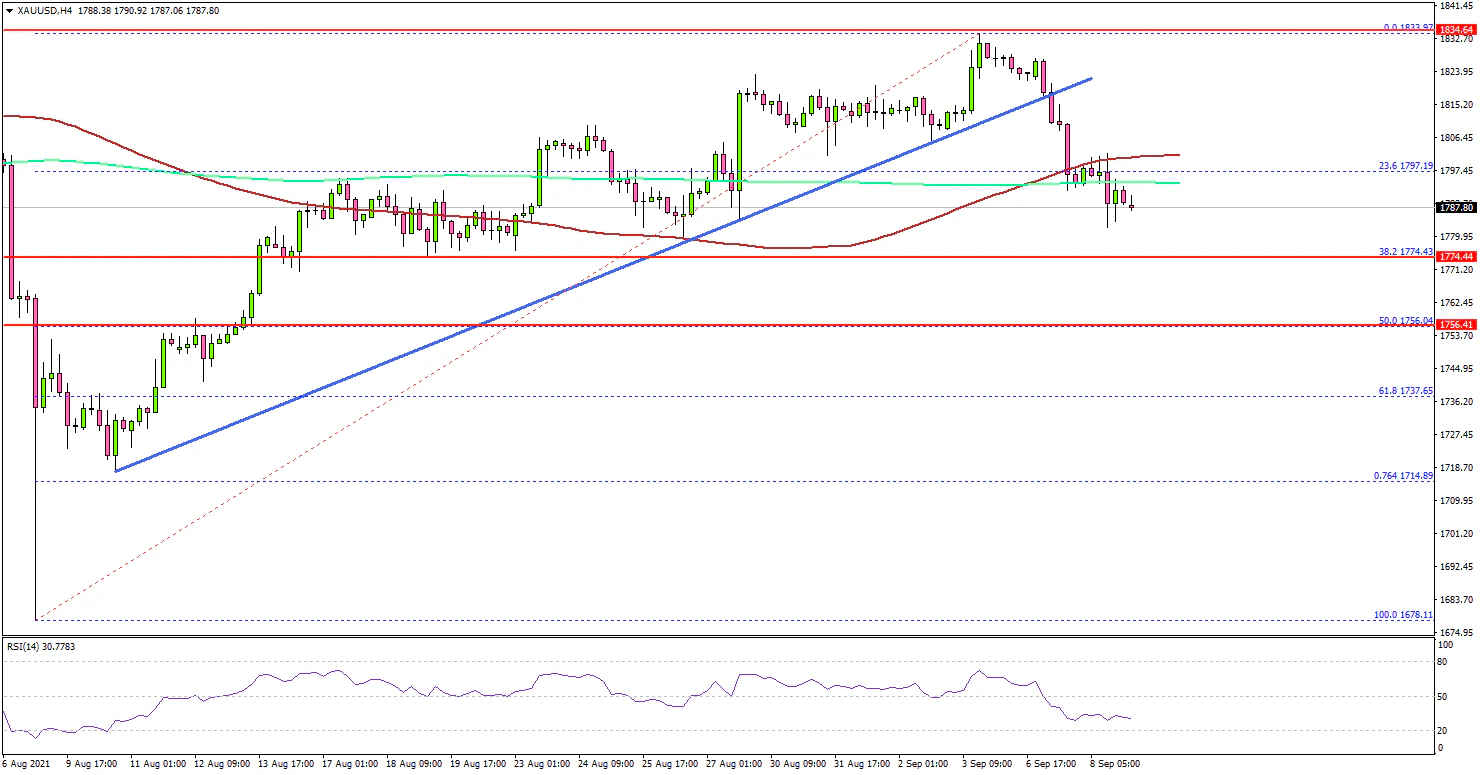The height and width of the screenshot is (775, 1480).
Task: Click the last candlestick on the chart
Action: coord(1132,206)
